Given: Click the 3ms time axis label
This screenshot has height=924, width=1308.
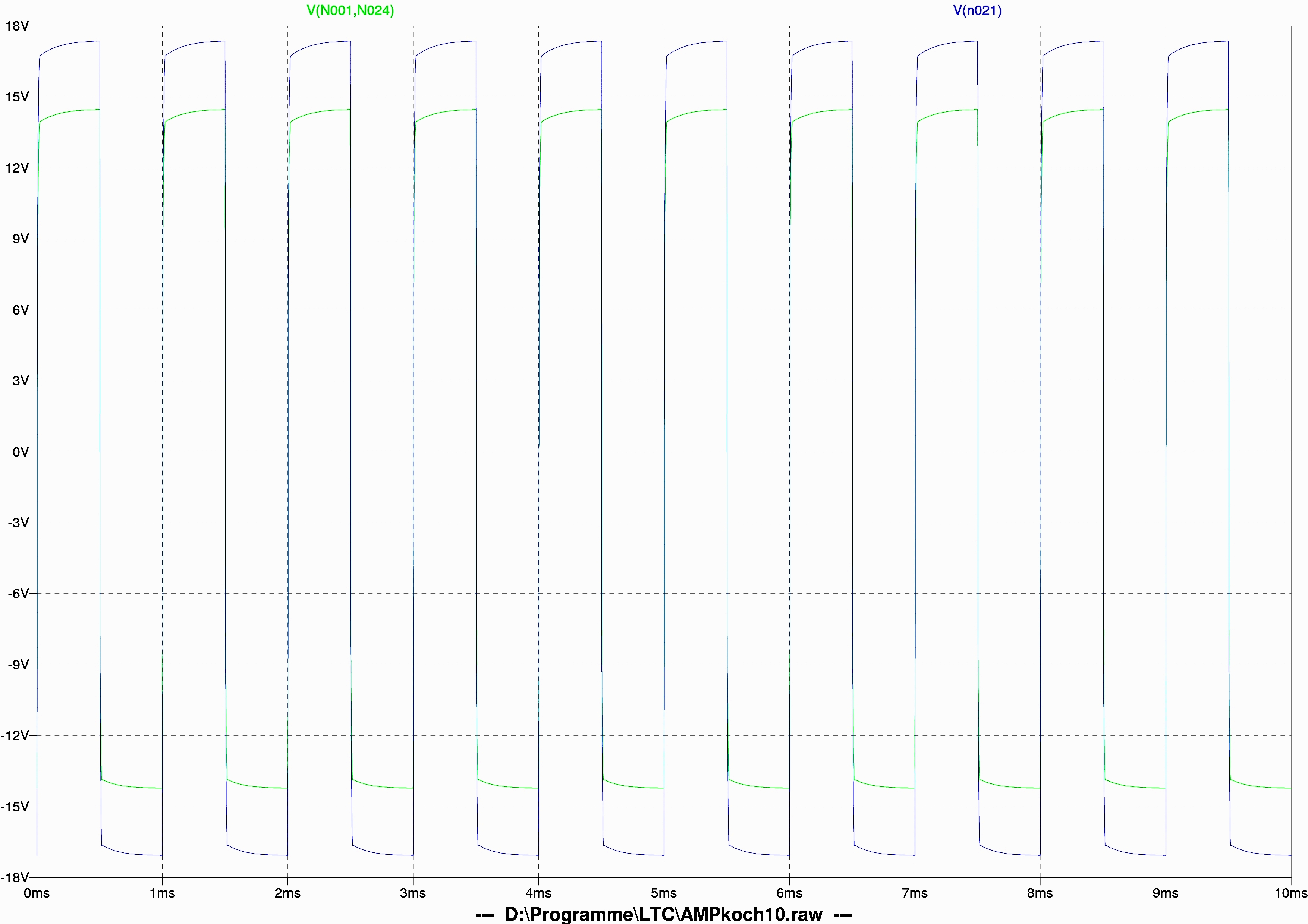Looking at the screenshot, I should (413, 893).
